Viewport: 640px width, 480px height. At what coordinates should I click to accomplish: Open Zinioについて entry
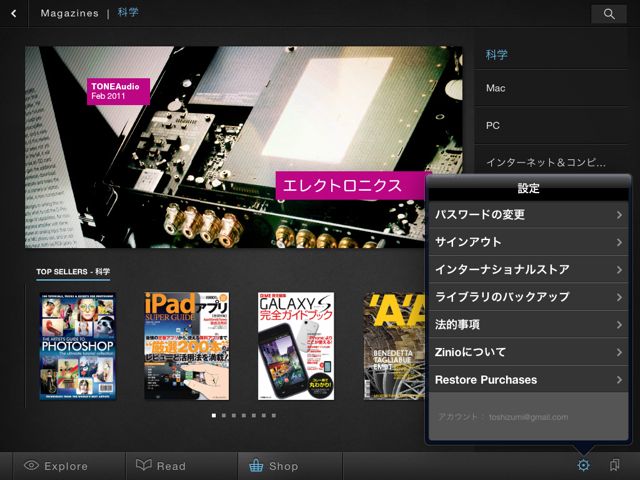[x=528, y=352]
